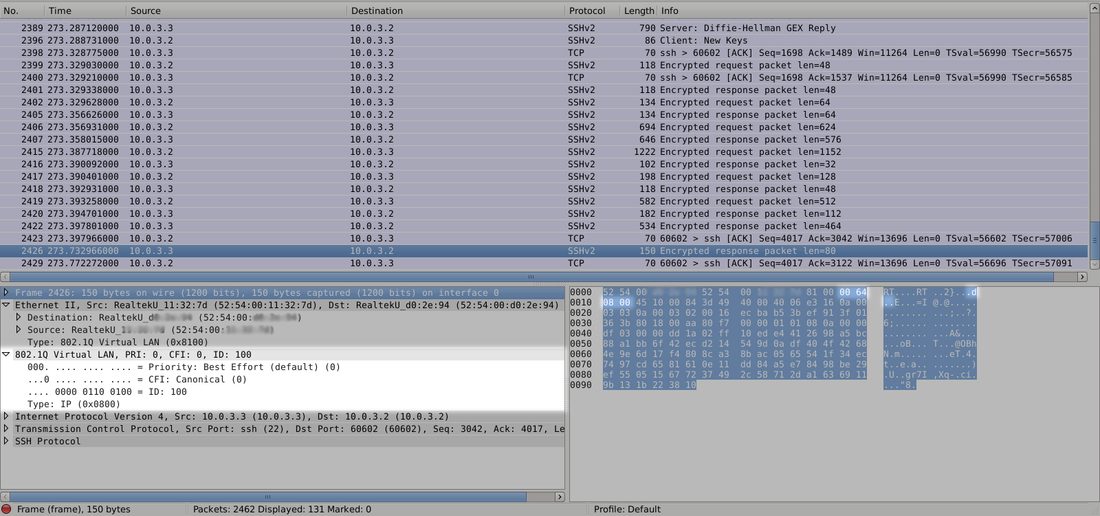Image resolution: width=1100 pixels, height=516 pixels.
Task: Click Frame (frame), 150 bytes status text
Action: pos(74,510)
